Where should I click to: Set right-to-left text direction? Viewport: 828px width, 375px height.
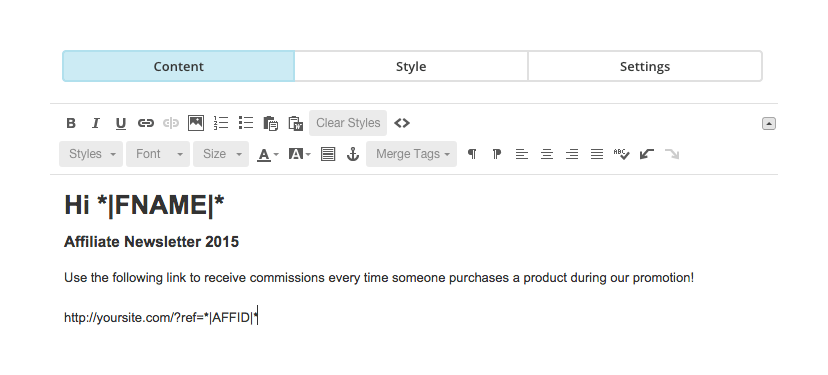(x=497, y=154)
